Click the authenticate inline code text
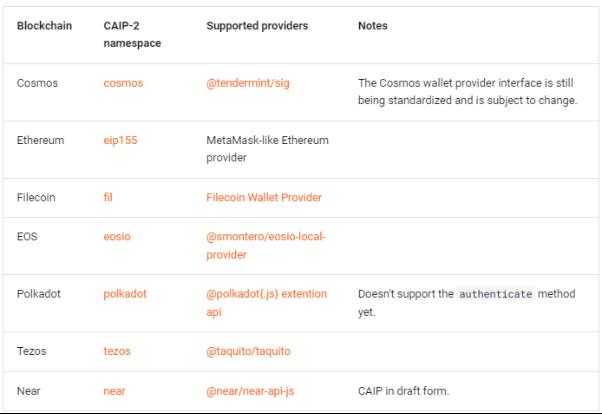602x414 pixels. pos(496,295)
